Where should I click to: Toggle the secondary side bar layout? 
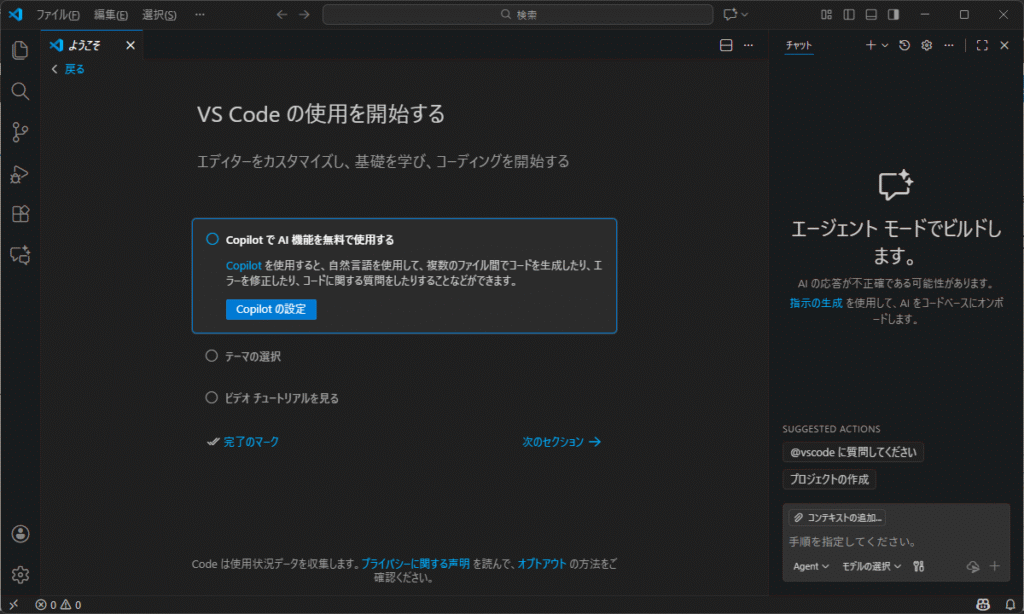pos(893,15)
